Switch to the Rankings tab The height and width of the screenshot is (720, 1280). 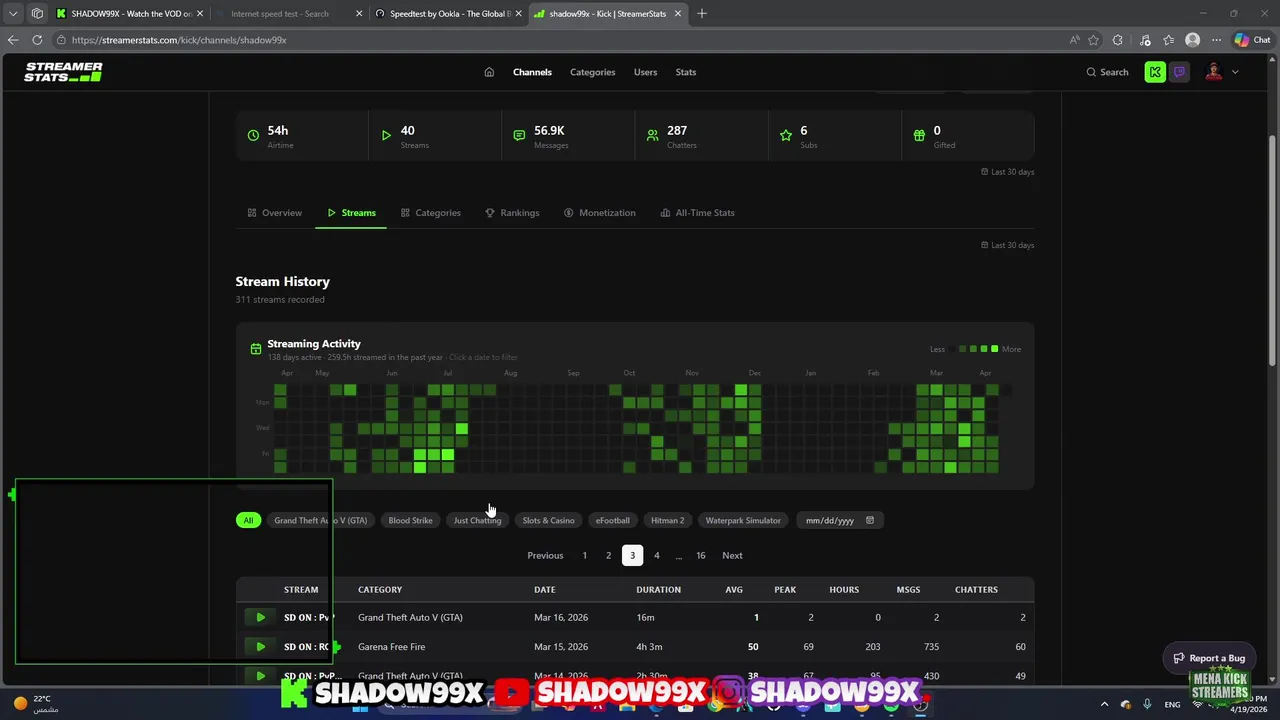point(512,213)
